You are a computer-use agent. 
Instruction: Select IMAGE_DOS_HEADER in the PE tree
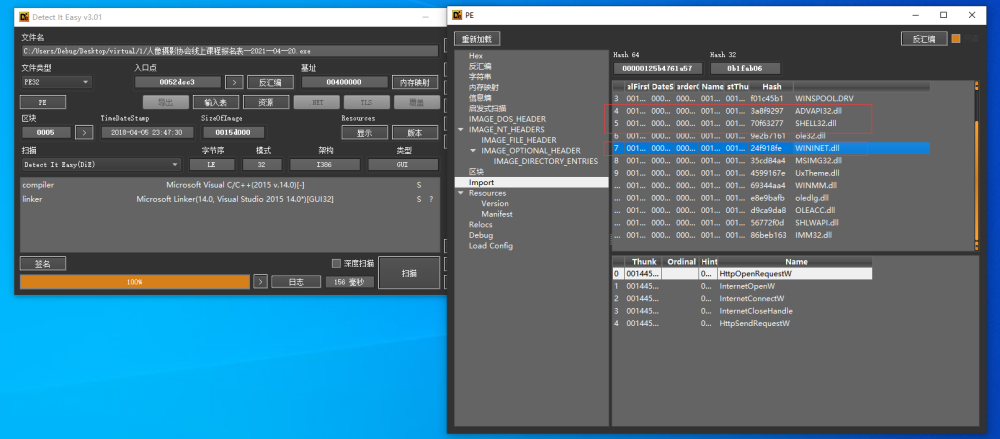[507, 119]
